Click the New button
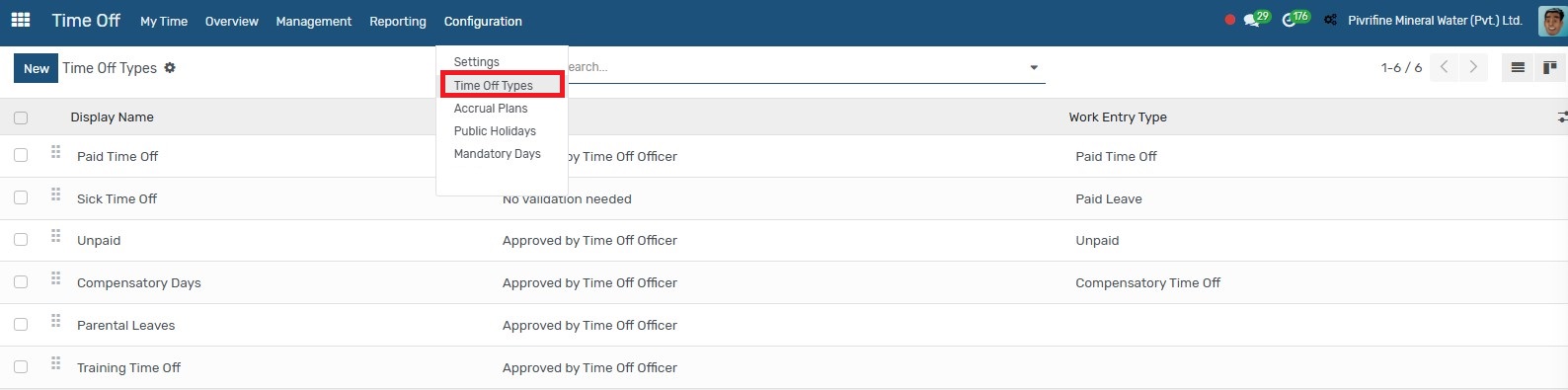 [36, 68]
